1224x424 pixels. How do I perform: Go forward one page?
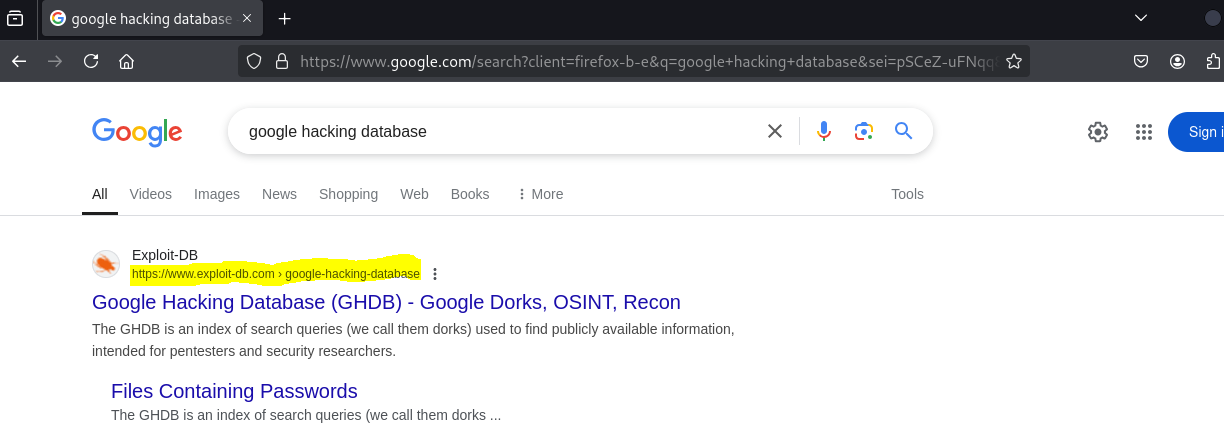click(55, 61)
